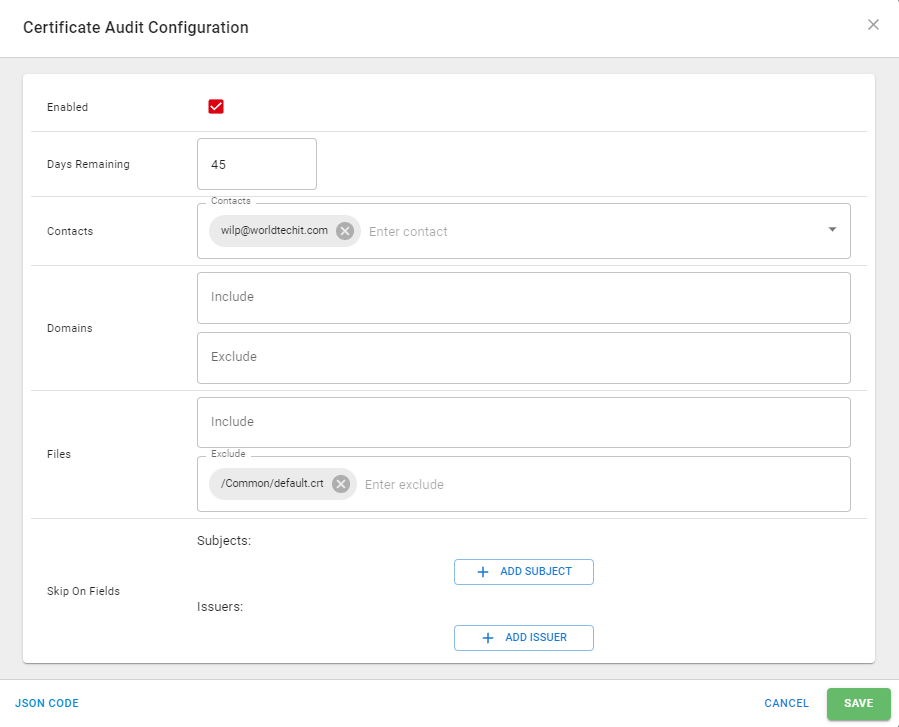The height and width of the screenshot is (727, 899).
Task: Click the plus icon on Add Subject
Action: coord(483,572)
